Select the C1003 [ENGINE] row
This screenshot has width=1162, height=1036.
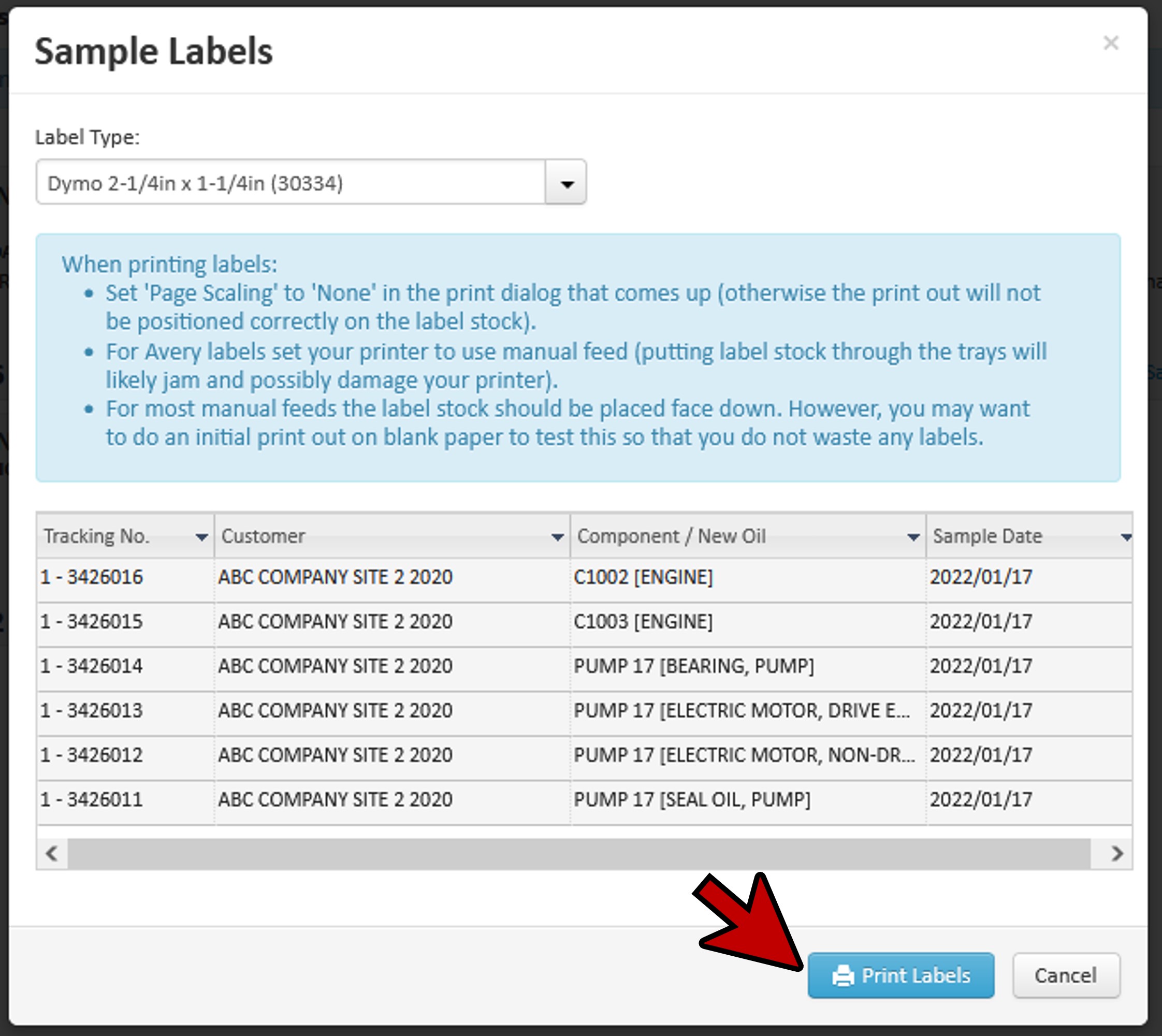[643, 622]
